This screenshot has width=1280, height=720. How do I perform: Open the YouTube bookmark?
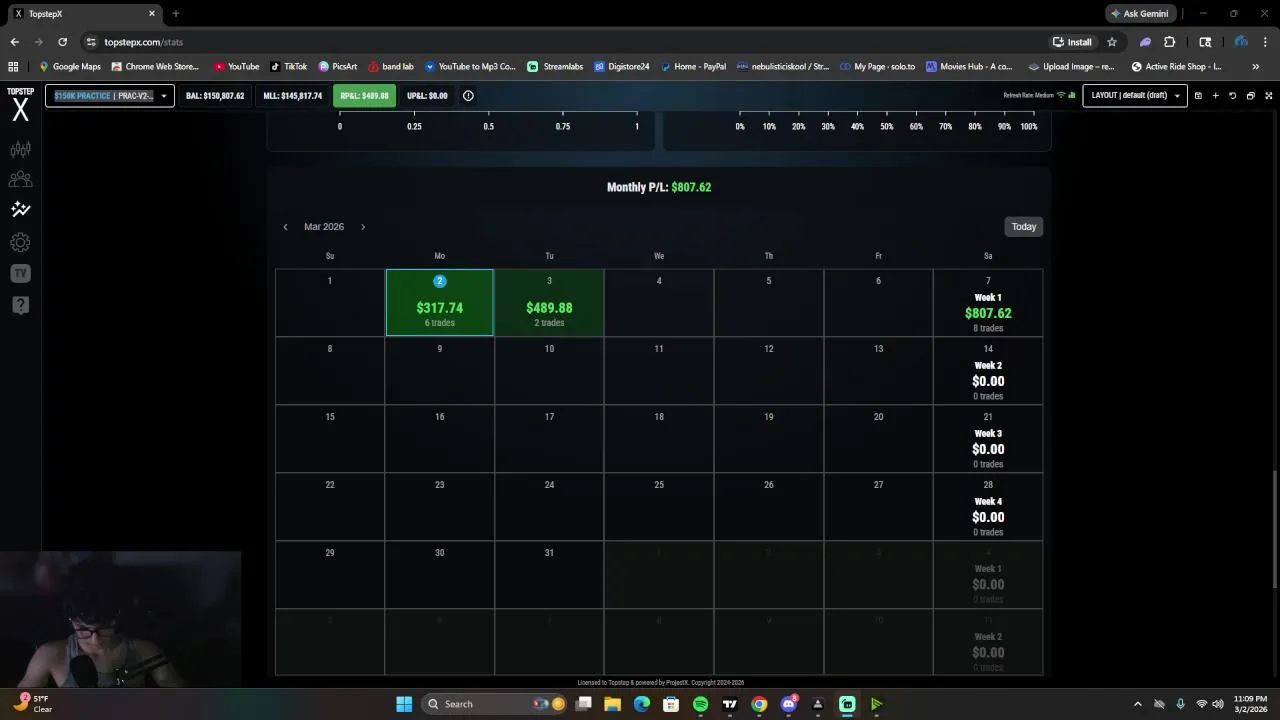pyautogui.click(x=237, y=67)
